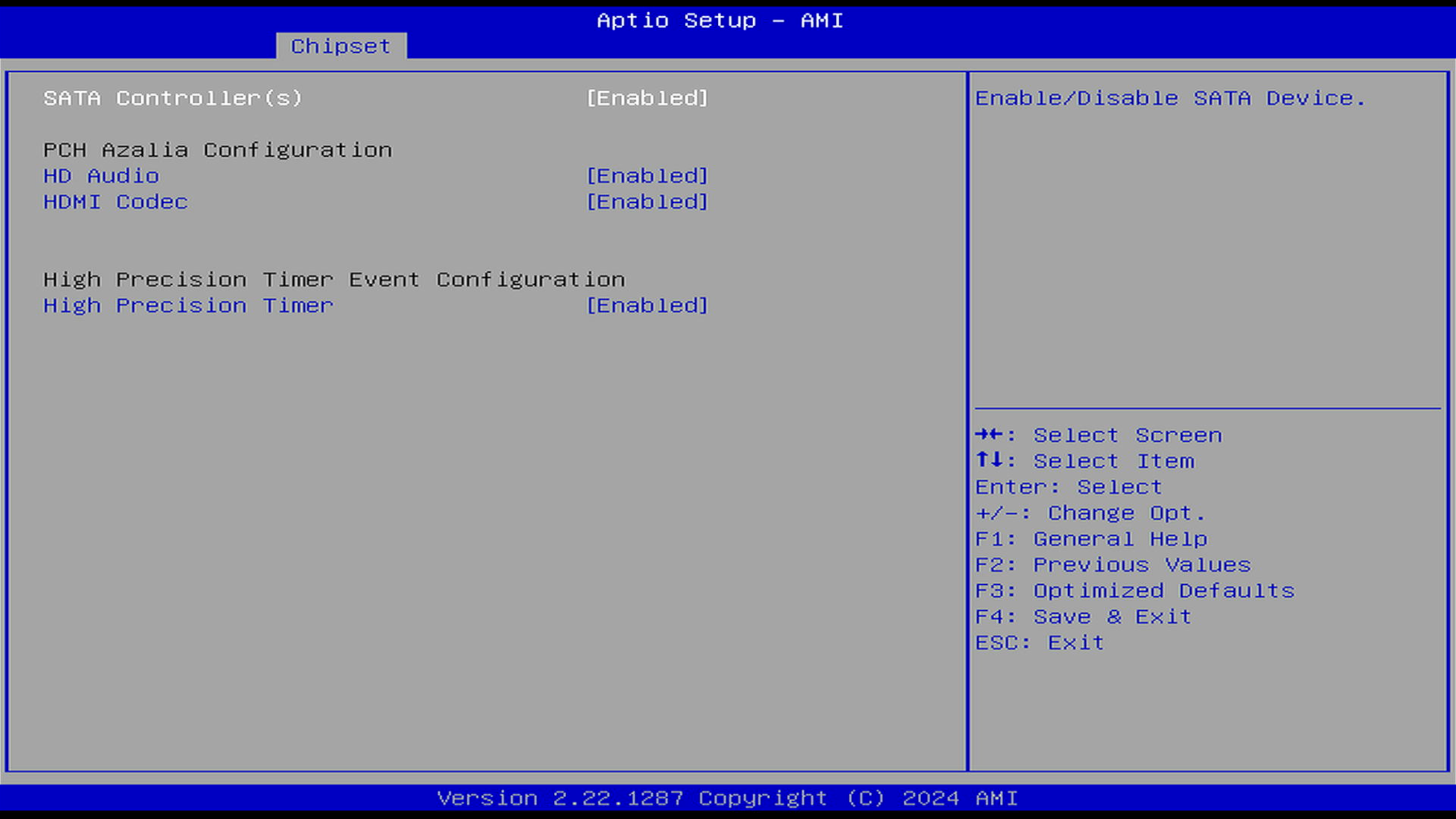Click the up-down arrows Select Item hint

pyautogui.click(x=1085, y=461)
